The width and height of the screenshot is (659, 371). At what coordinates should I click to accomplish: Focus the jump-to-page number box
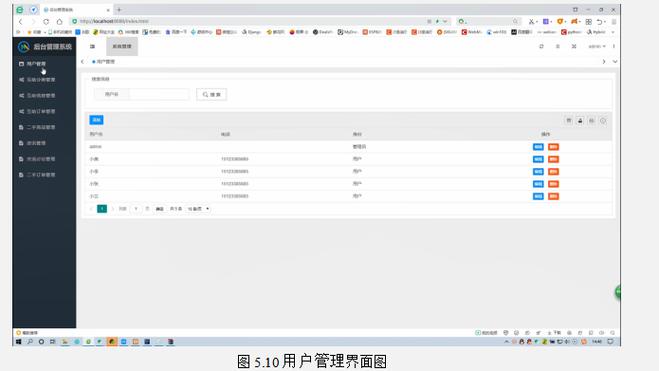(x=136, y=209)
